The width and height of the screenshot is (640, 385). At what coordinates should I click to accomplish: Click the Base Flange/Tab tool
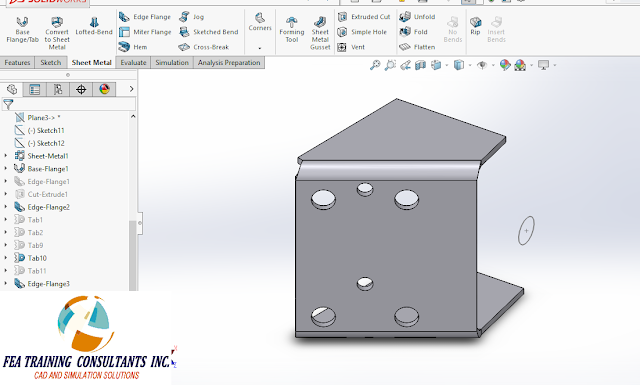coord(22,29)
